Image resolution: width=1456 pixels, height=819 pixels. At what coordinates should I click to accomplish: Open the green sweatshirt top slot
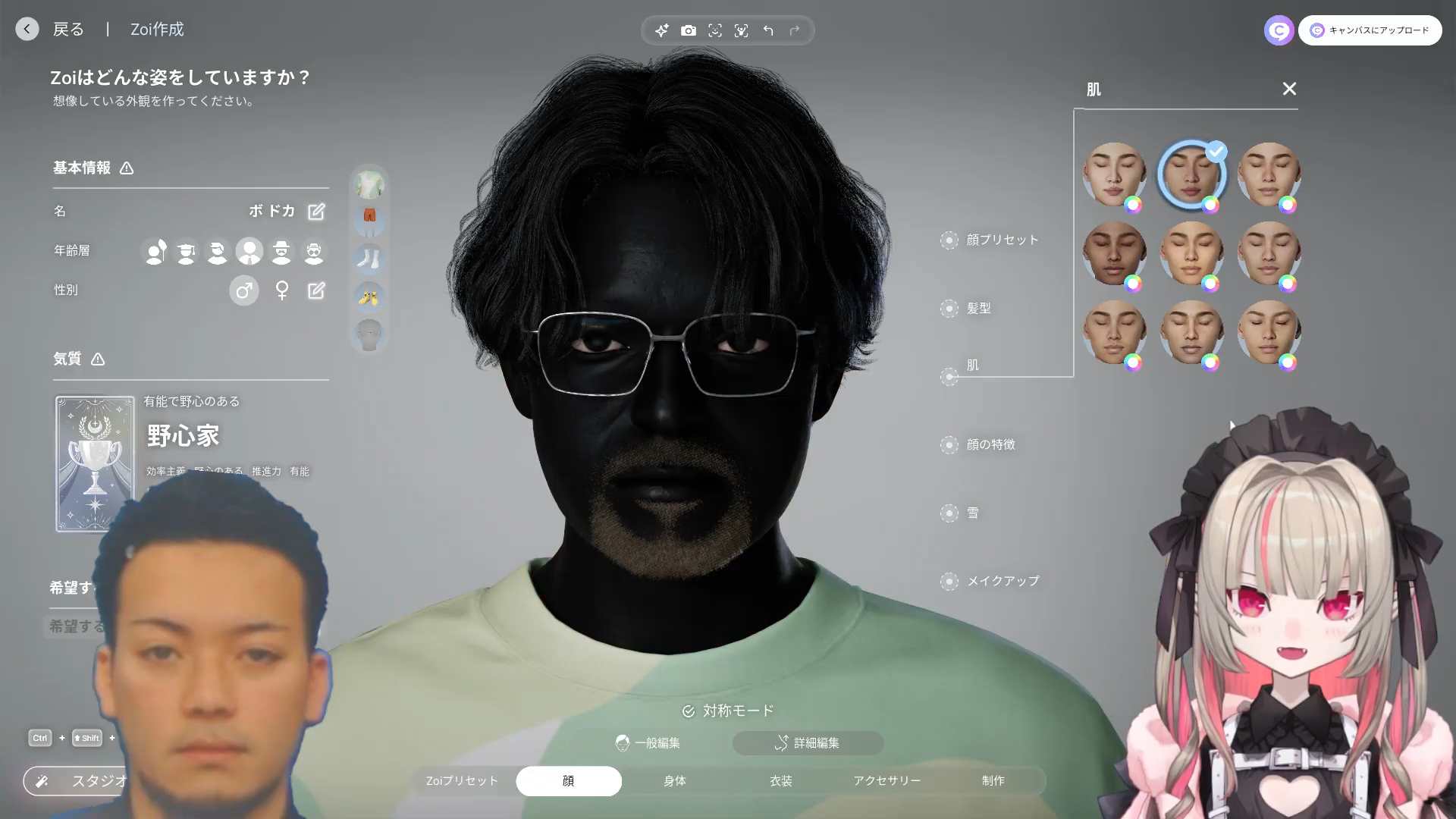point(369,184)
